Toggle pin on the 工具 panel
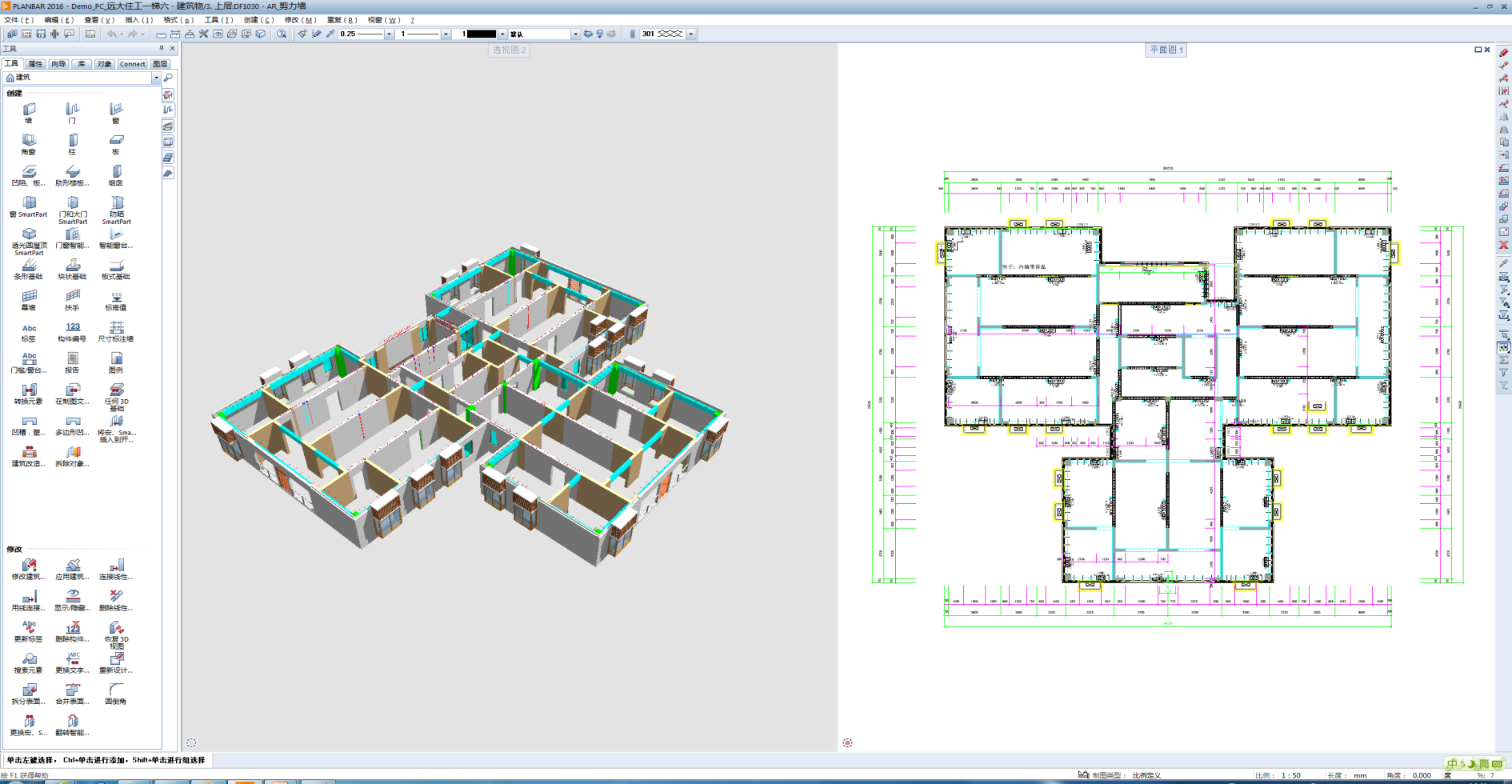The image size is (1512, 784). click(161, 49)
